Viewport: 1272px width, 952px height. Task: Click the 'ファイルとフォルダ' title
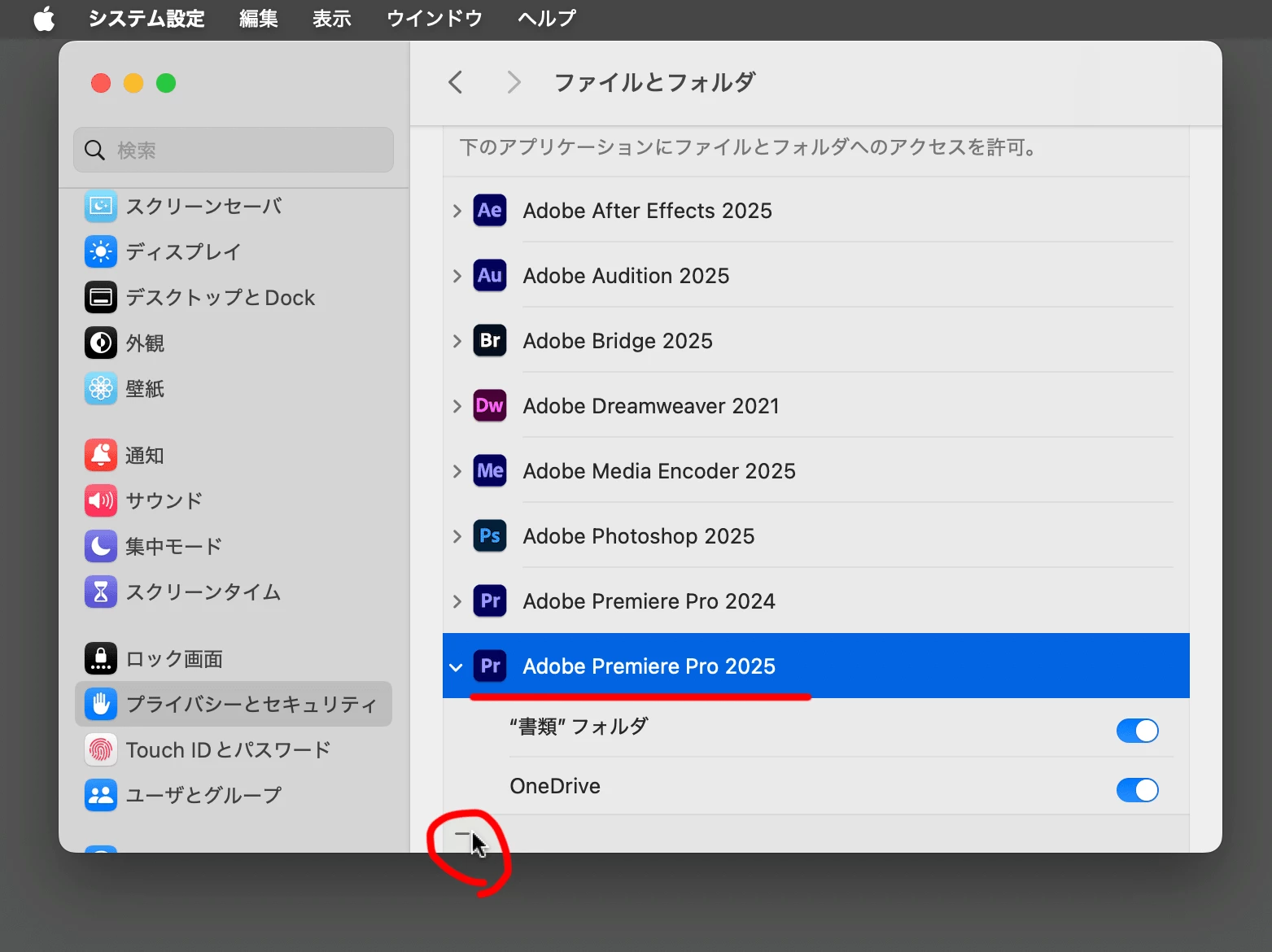(x=655, y=82)
